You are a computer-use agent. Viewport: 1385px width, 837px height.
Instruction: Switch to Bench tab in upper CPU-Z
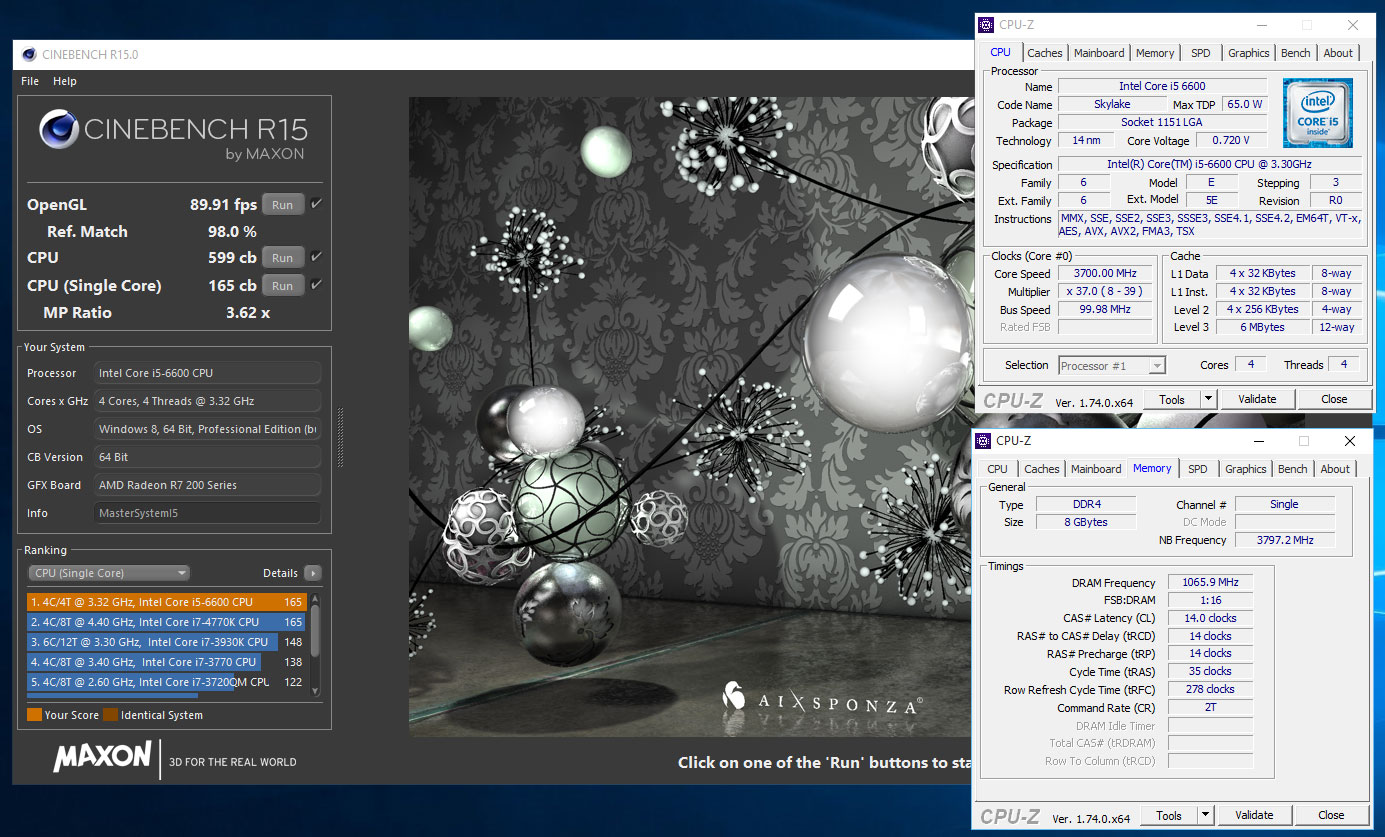1296,53
